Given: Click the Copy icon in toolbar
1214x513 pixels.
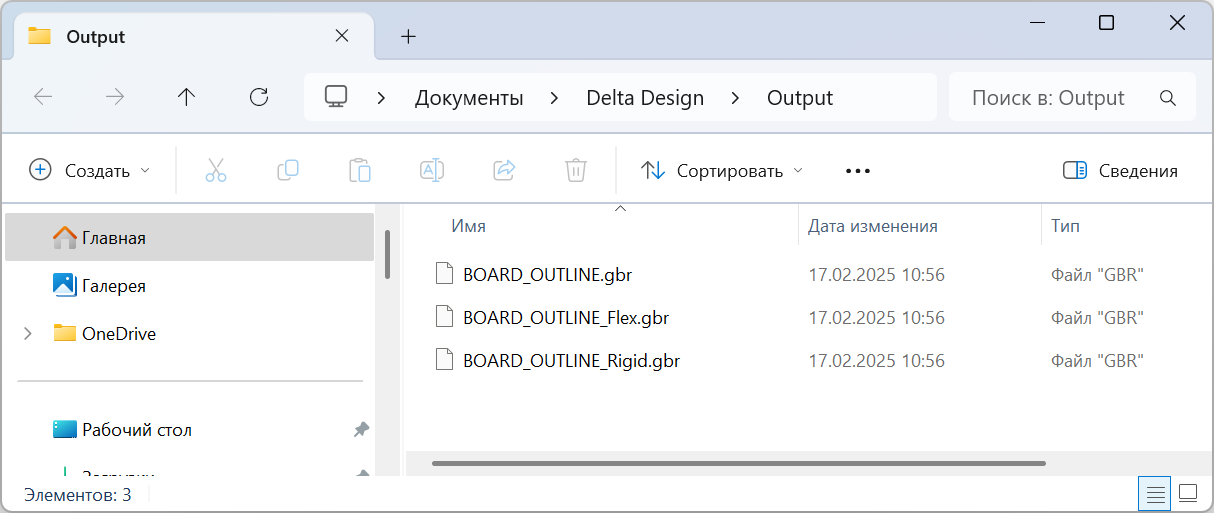Looking at the screenshot, I should (x=288, y=170).
